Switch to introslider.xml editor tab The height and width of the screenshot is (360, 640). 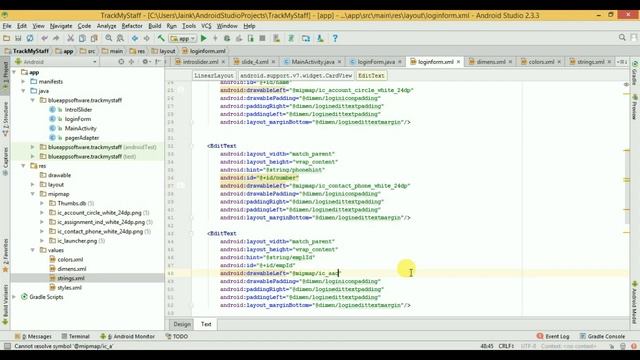tap(200, 62)
